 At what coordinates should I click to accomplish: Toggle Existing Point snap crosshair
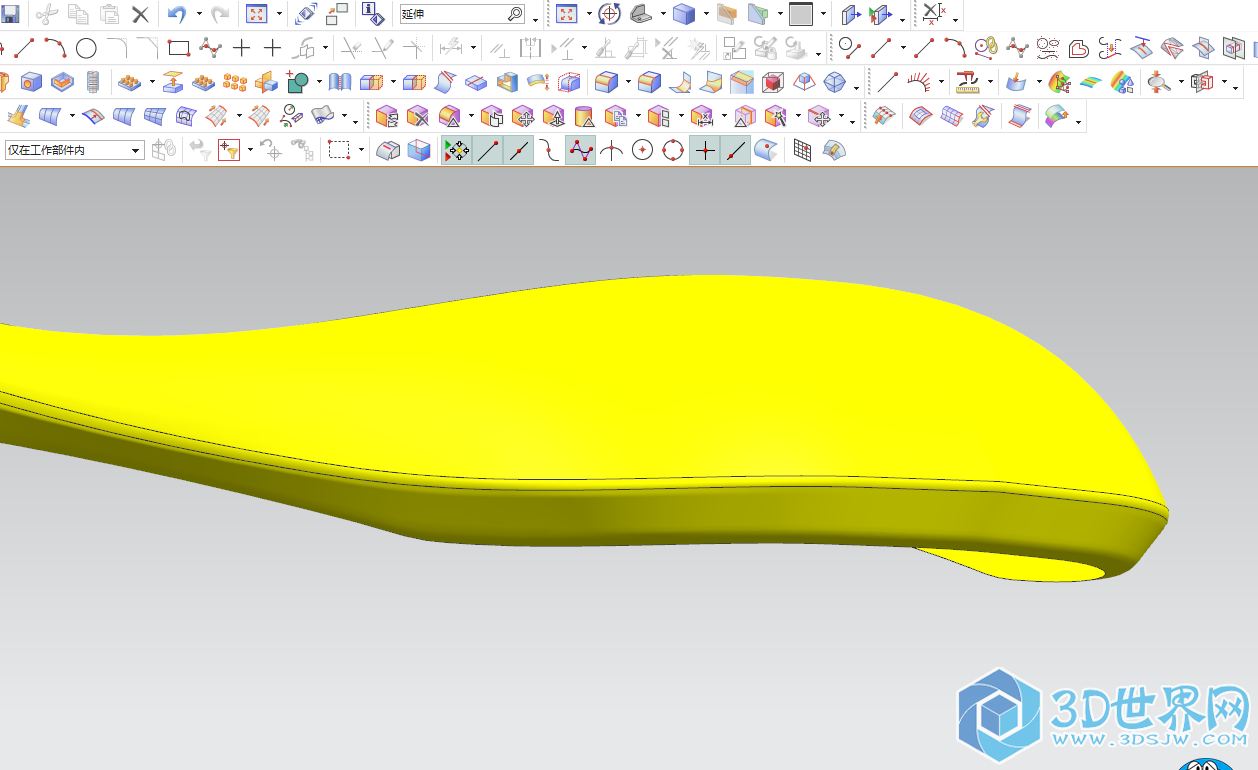pyautogui.click(x=705, y=150)
